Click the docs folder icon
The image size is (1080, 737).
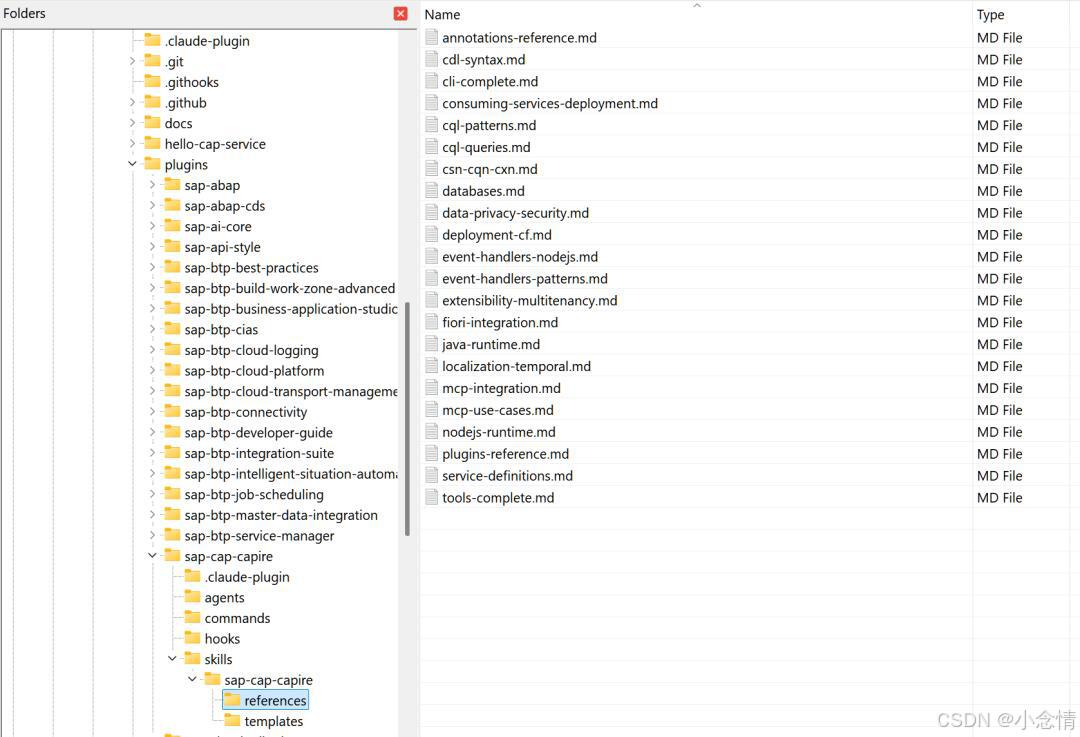coord(152,123)
